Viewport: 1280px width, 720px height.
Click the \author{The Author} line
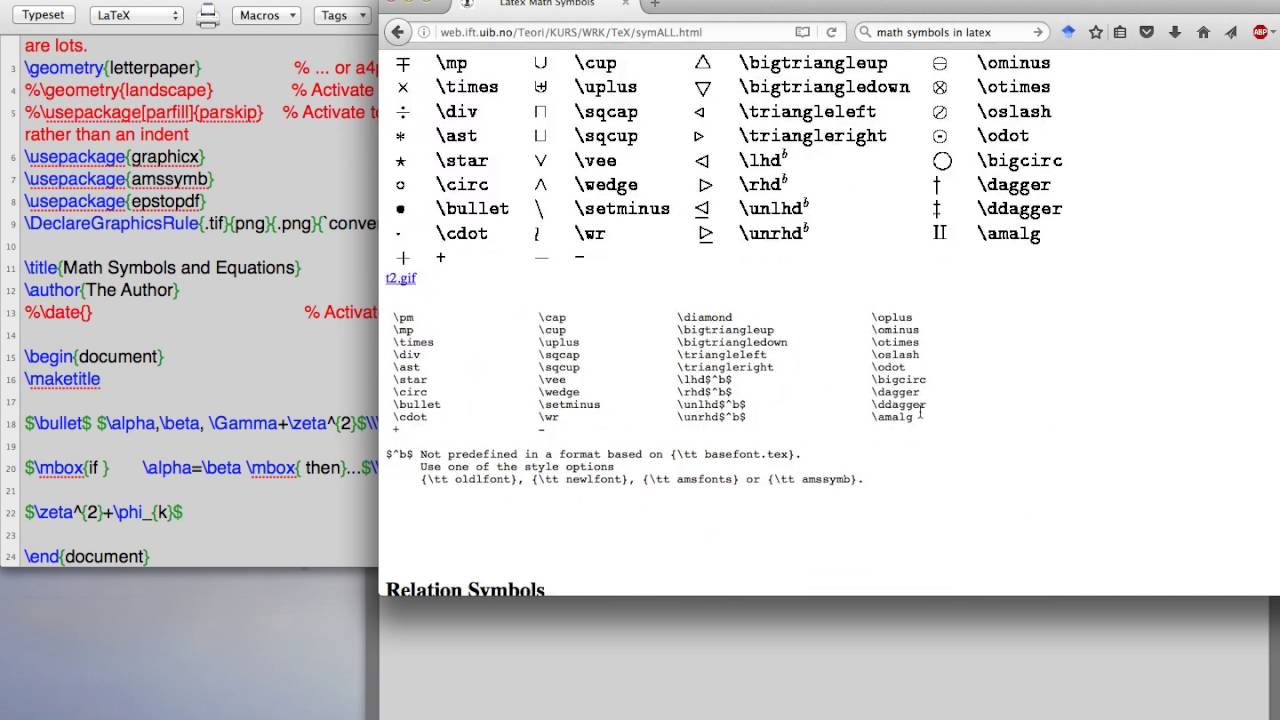(x=102, y=290)
